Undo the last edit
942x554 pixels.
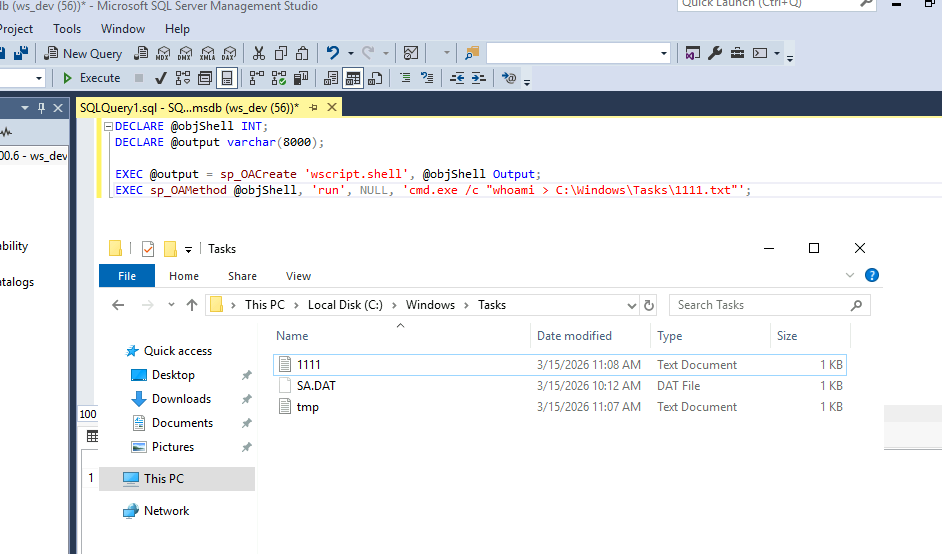pyautogui.click(x=333, y=53)
